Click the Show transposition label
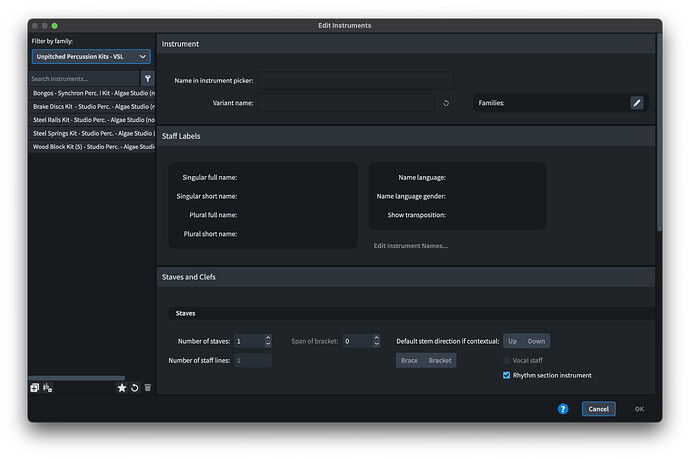Screen dimensions: 690x458 [x=416, y=215]
